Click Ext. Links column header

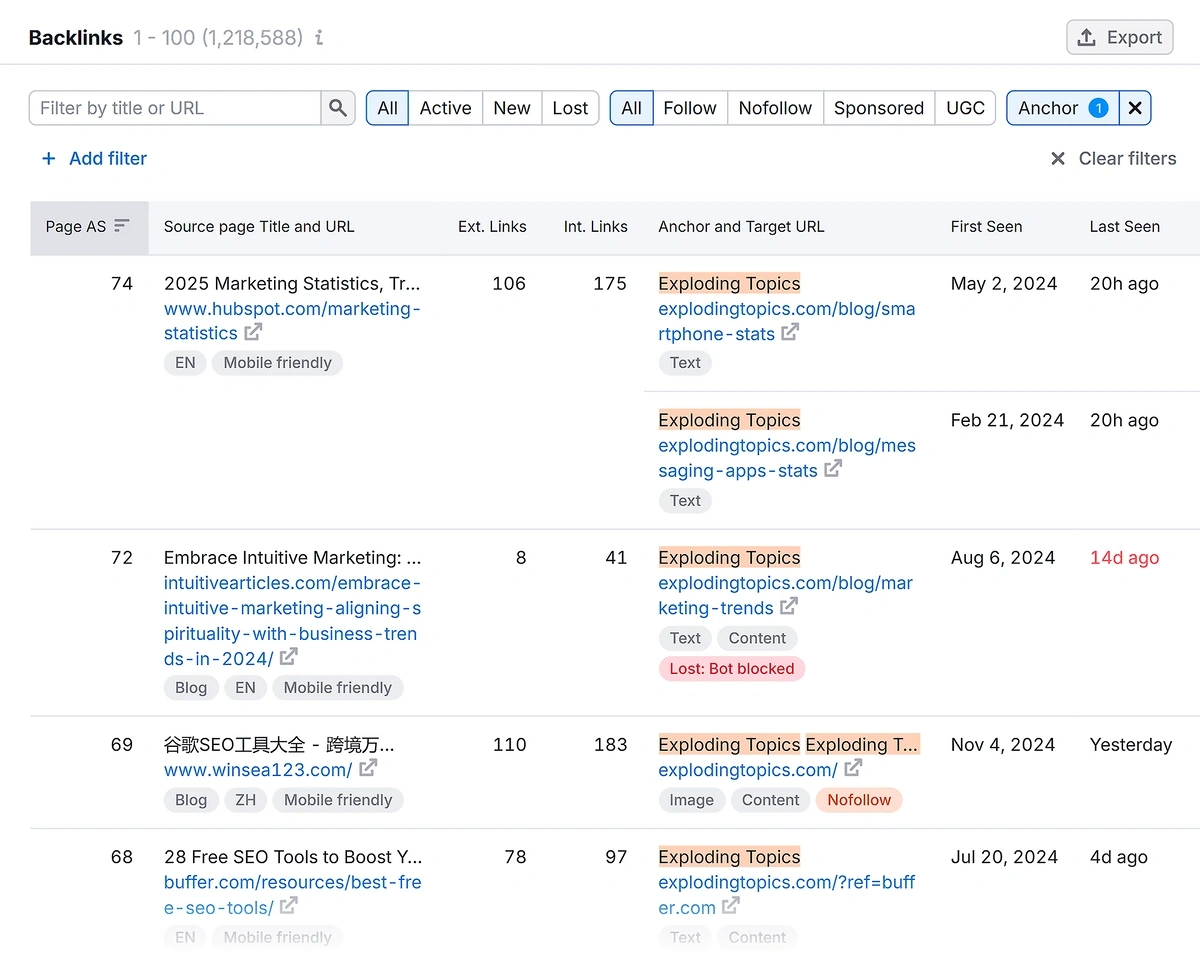492,227
